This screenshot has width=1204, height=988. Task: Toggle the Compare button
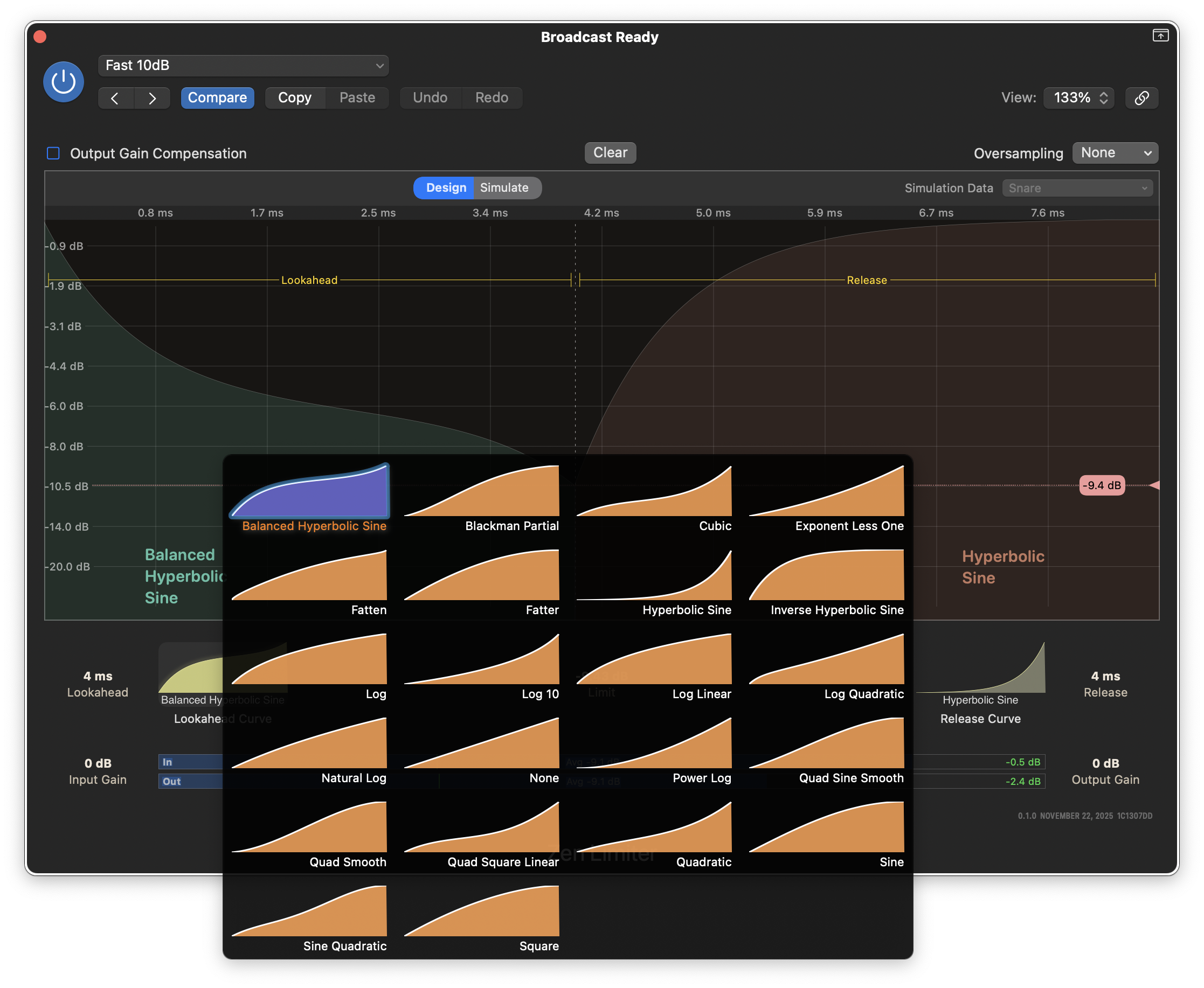[217, 98]
